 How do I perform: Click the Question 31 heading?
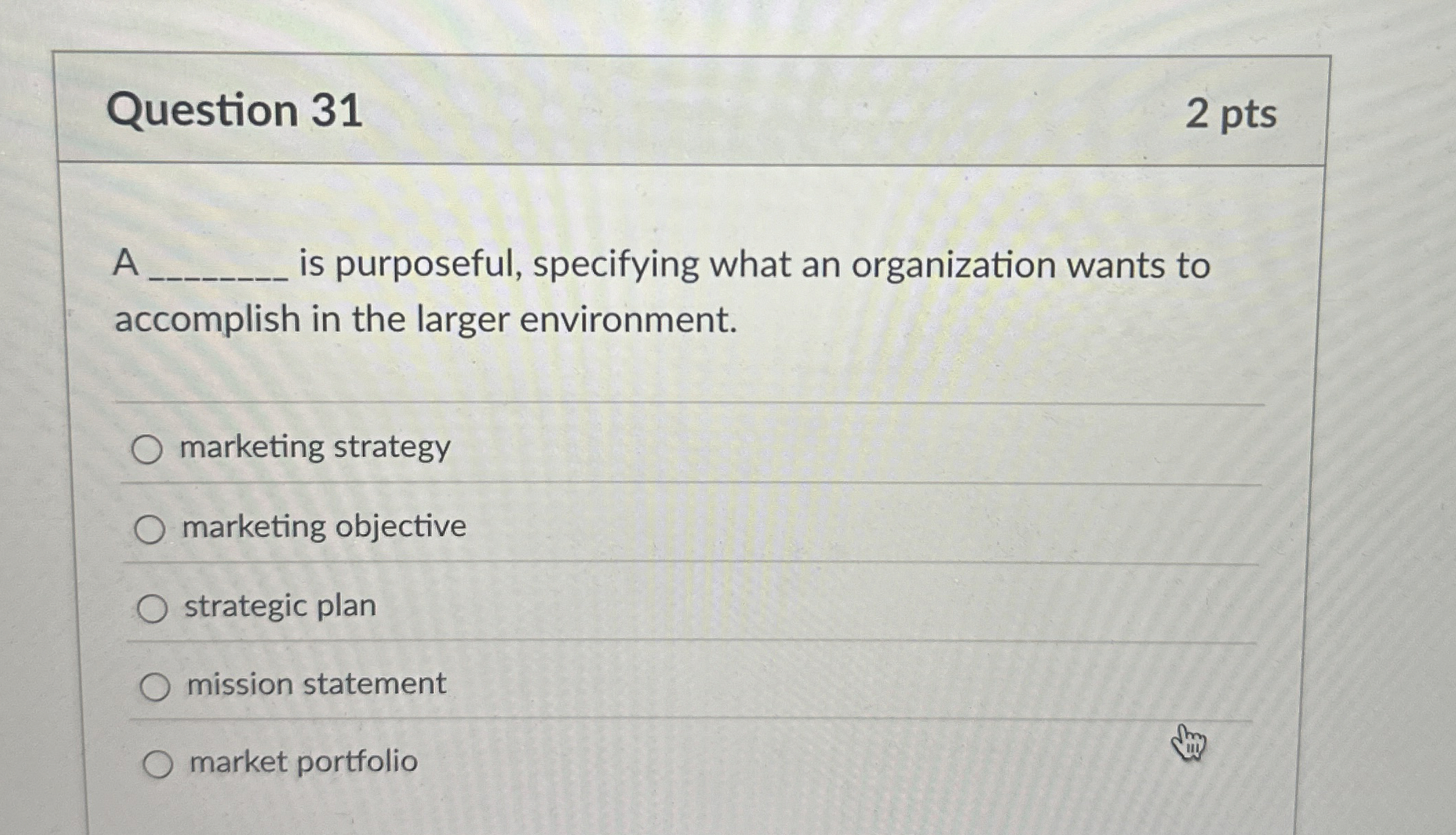pos(234,112)
